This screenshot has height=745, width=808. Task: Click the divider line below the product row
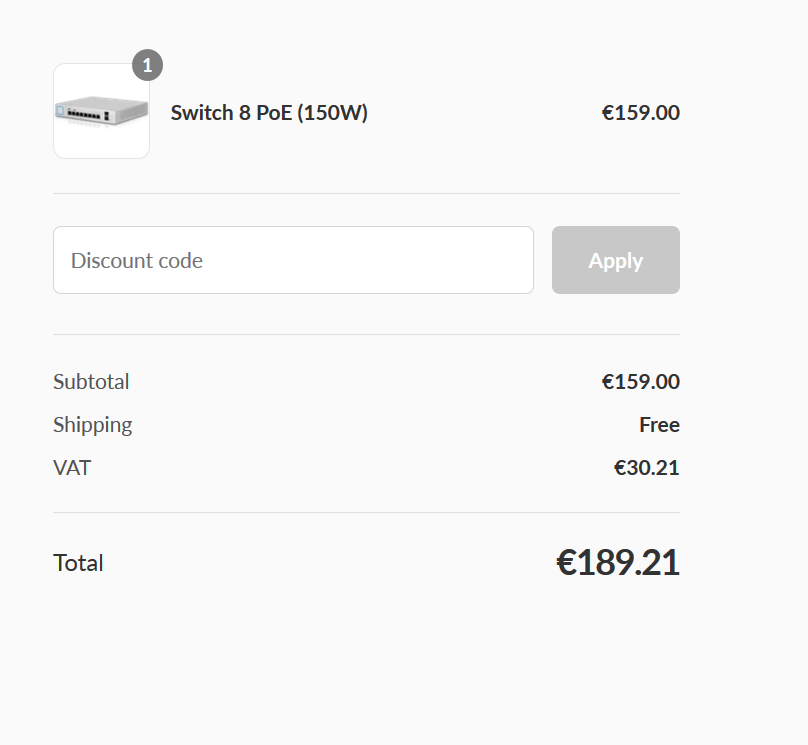(366, 193)
